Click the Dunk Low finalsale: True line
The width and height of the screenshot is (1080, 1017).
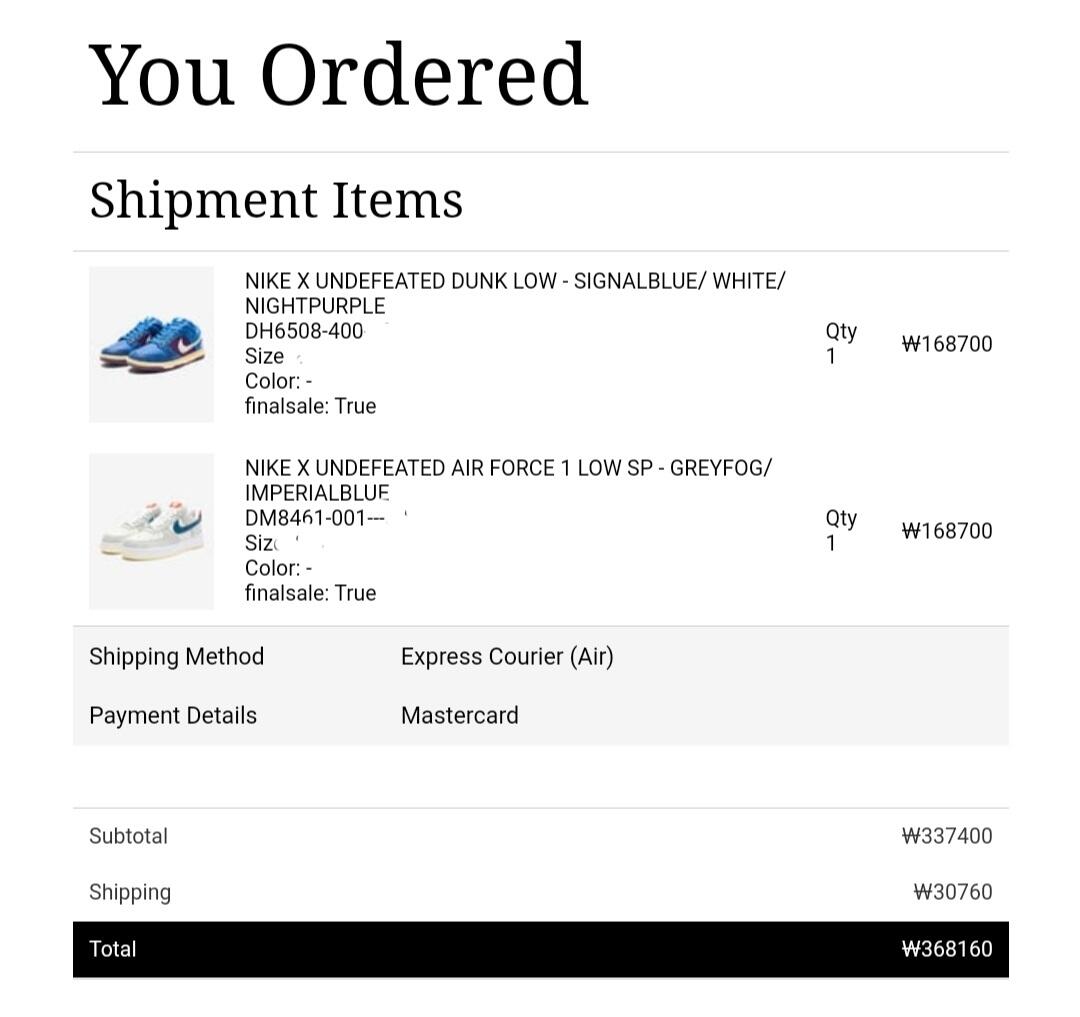pyautogui.click(x=310, y=406)
